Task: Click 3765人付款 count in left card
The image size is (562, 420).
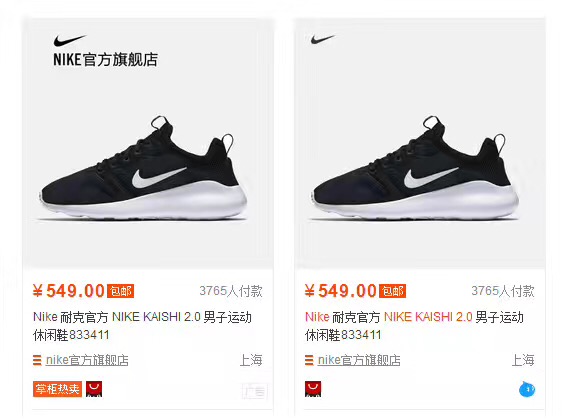Action: (x=231, y=291)
